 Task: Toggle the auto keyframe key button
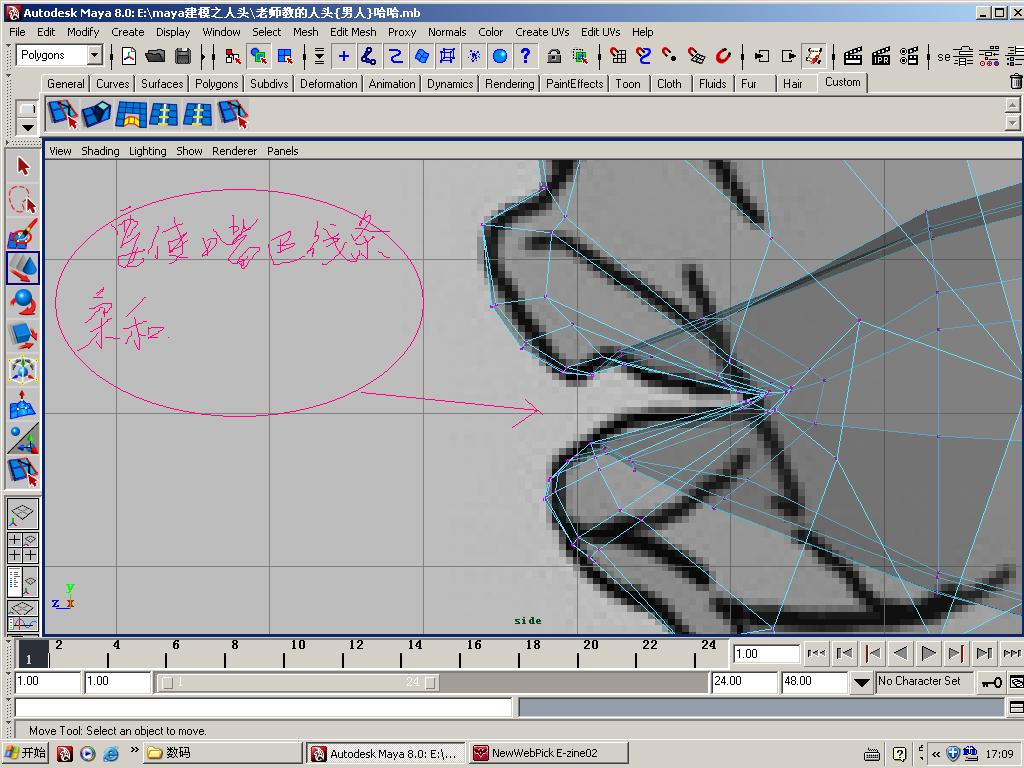click(x=992, y=682)
